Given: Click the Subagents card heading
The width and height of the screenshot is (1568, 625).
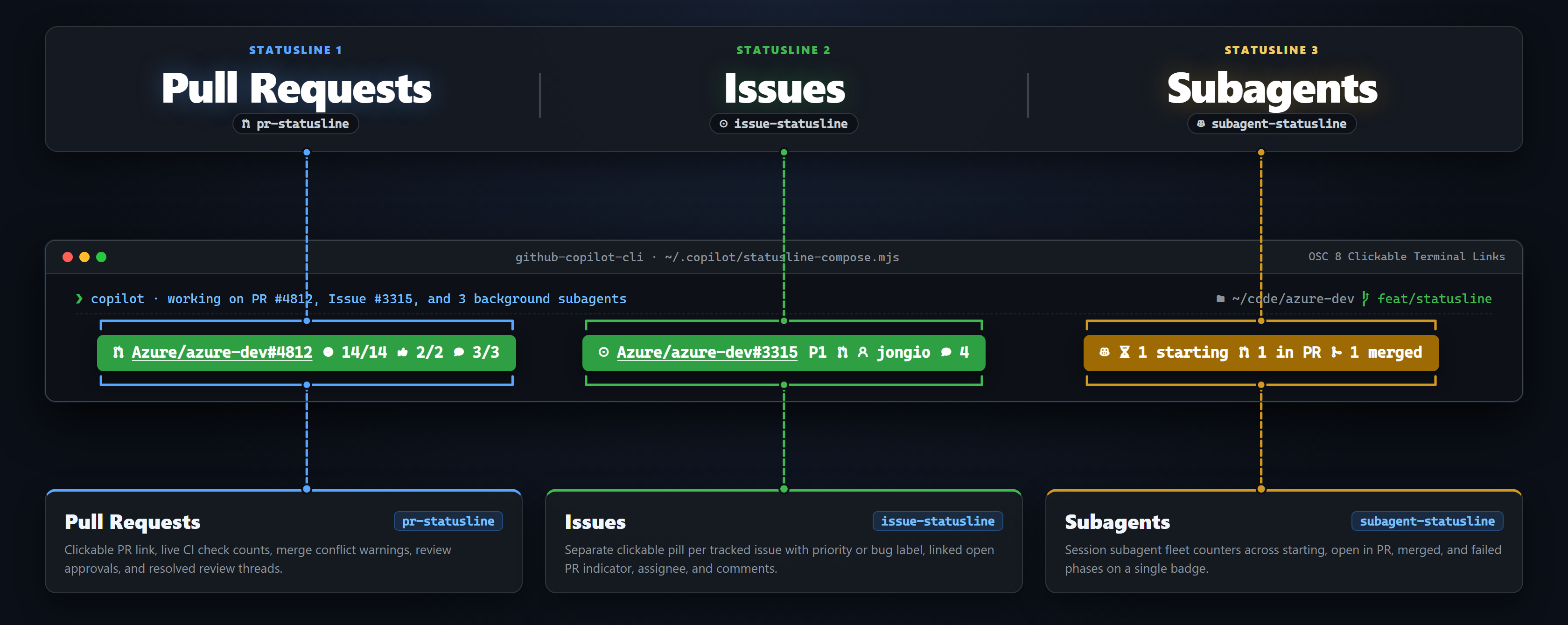Looking at the screenshot, I should 1117,523.
